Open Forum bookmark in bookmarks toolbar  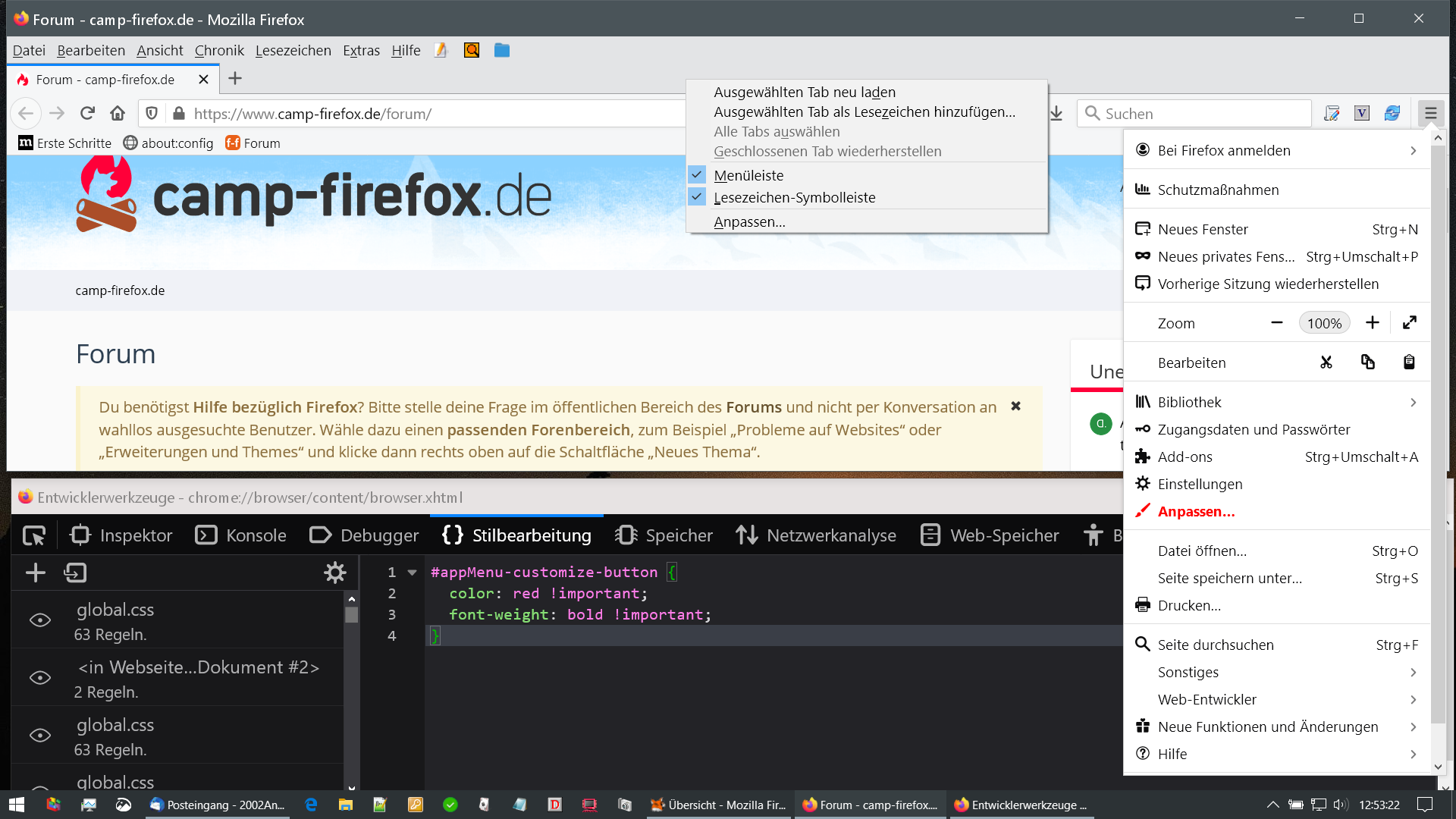pyautogui.click(x=253, y=143)
